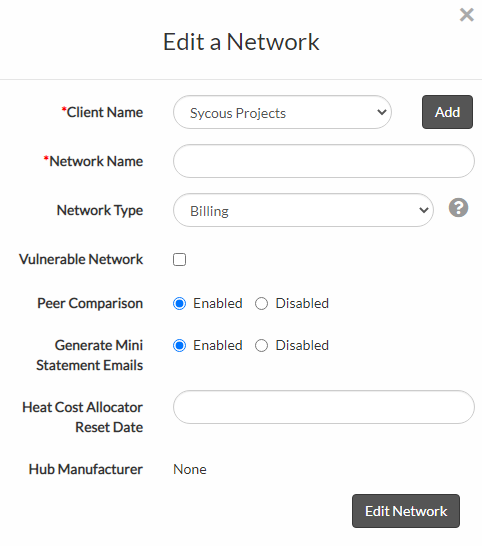Screen dimensions: 482x546
Task: Click the question mark help icon
Action: [458, 208]
